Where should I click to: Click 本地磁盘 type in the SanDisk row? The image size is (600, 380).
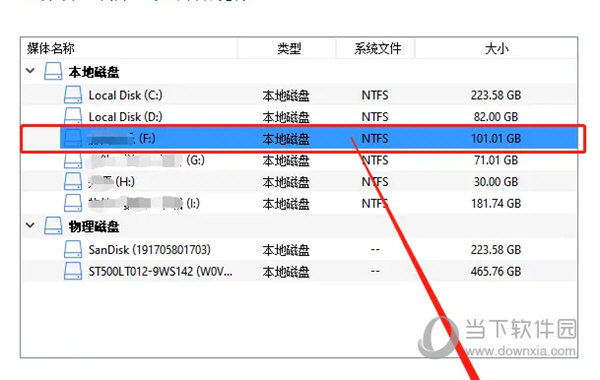[286, 250]
